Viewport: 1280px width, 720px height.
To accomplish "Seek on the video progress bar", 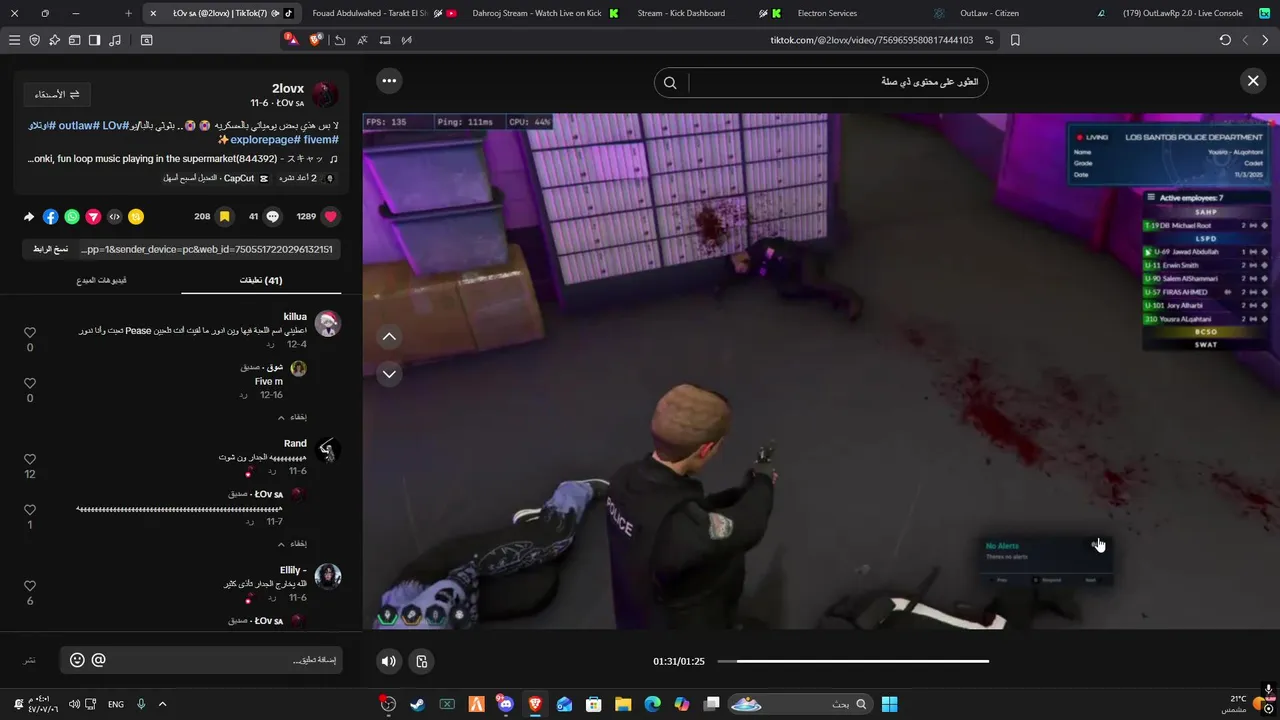I will [853, 661].
